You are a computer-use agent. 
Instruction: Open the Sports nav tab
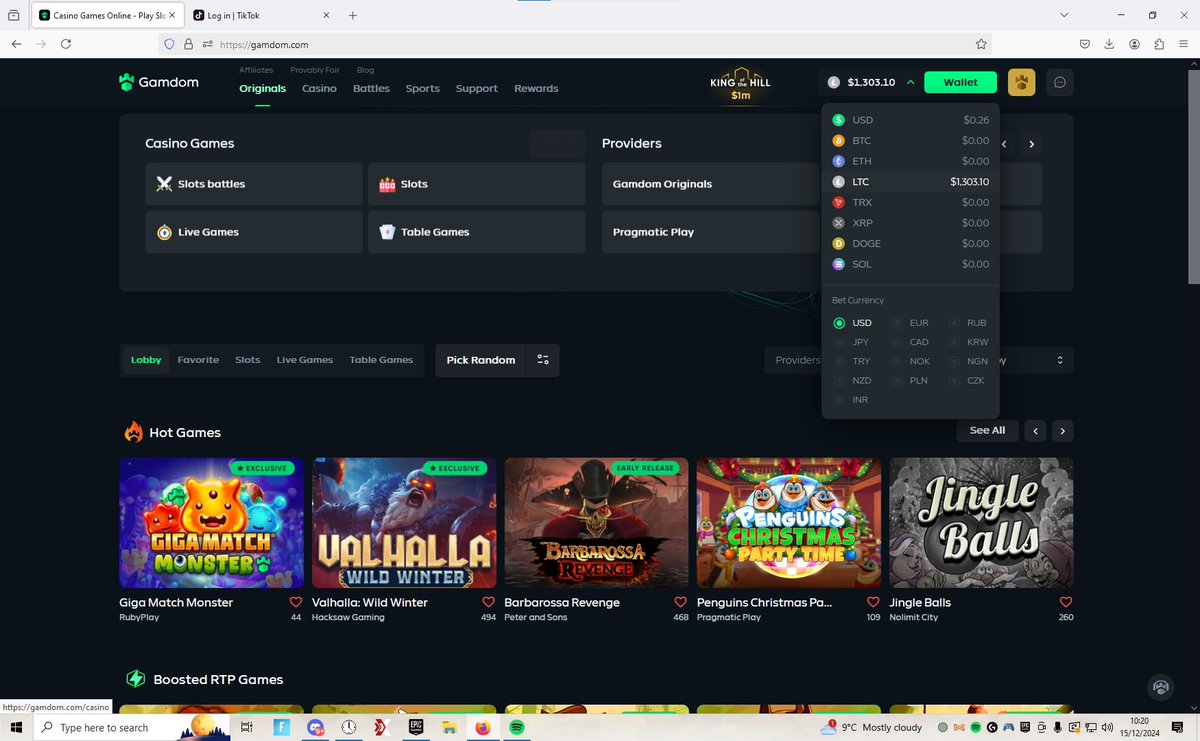[422, 88]
